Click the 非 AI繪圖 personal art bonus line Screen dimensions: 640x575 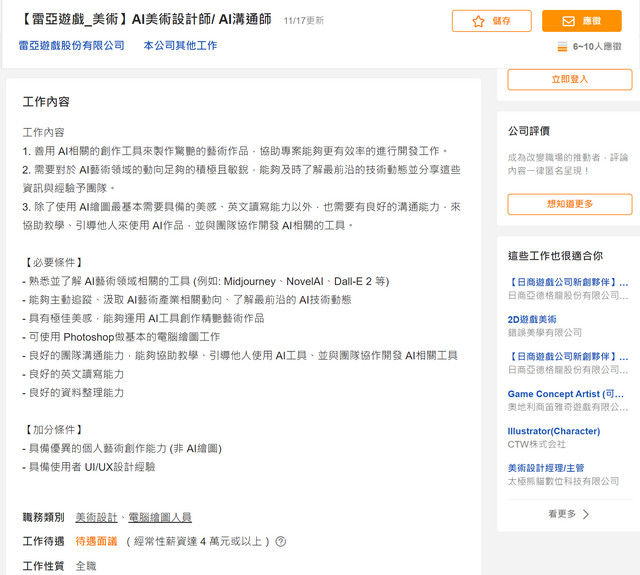(122, 448)
